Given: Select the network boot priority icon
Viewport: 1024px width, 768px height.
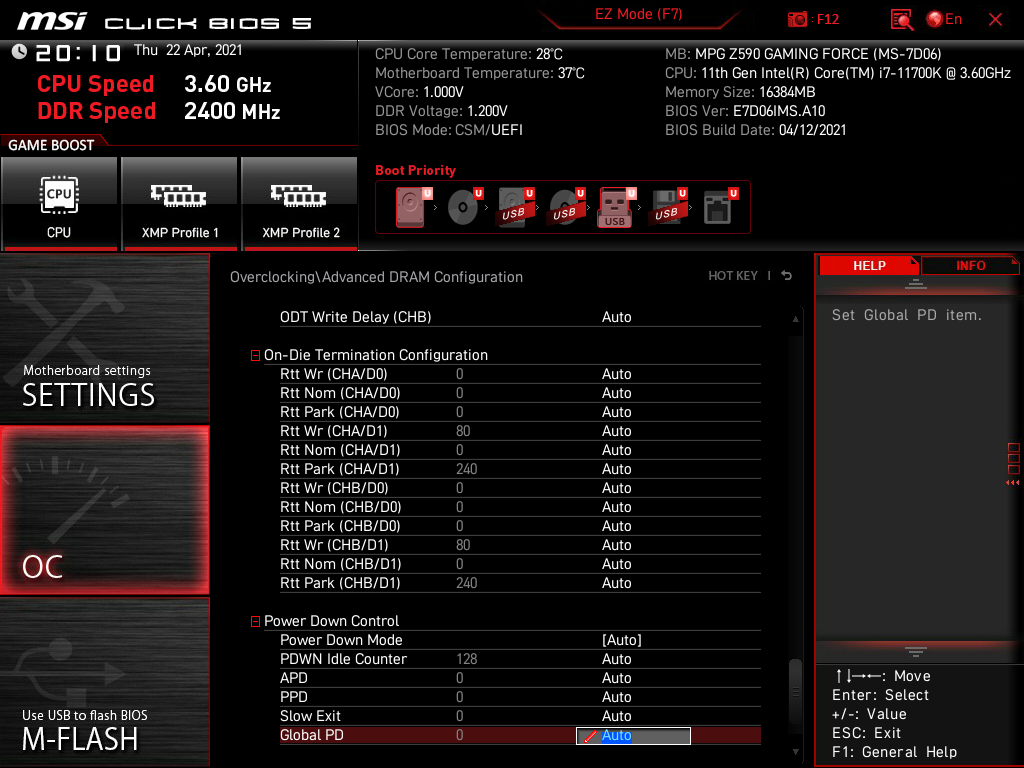Looking at the screenshot, I should point(719,206).
